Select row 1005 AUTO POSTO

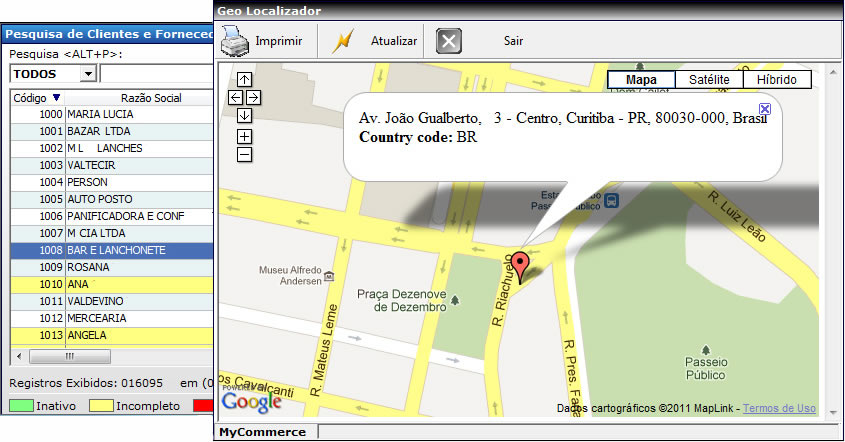click(x=112, y=199)
